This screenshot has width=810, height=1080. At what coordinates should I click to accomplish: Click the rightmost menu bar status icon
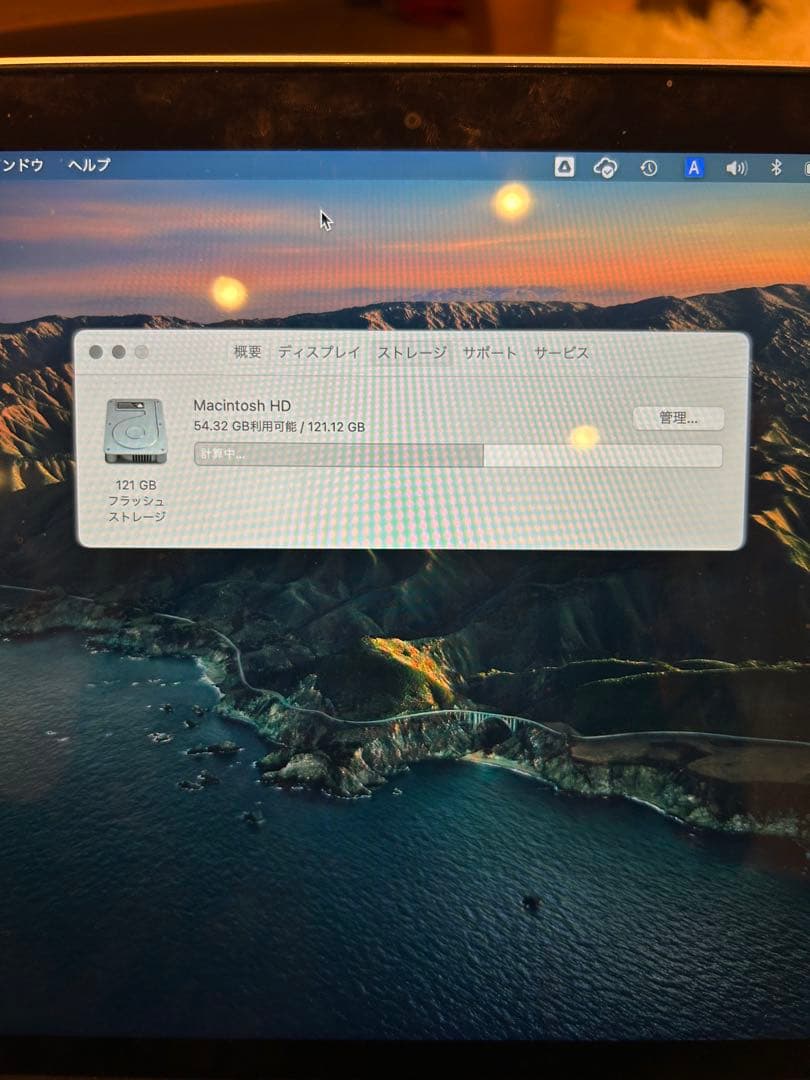tap(805, 167)
